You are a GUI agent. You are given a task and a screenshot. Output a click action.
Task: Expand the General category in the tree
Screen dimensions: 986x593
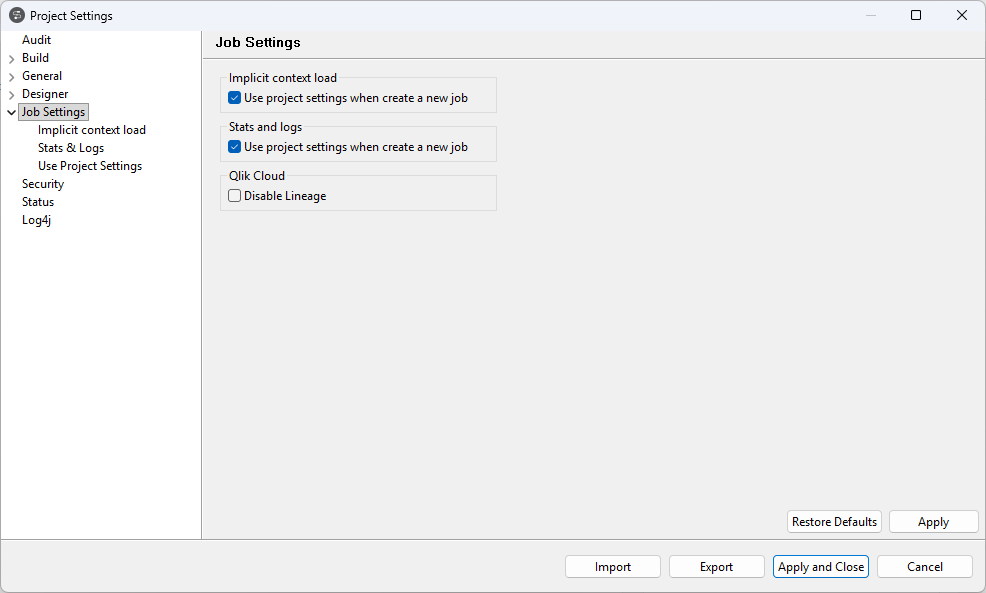point(10,75)
